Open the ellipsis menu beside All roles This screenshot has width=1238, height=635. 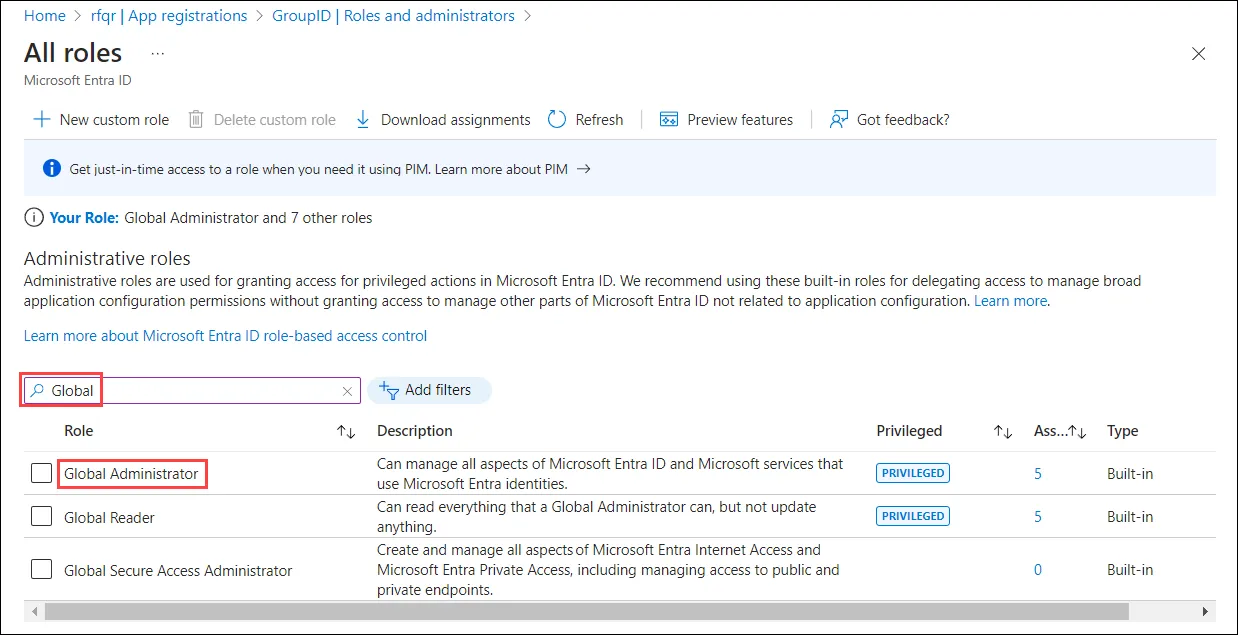click(x=157, y=53)
